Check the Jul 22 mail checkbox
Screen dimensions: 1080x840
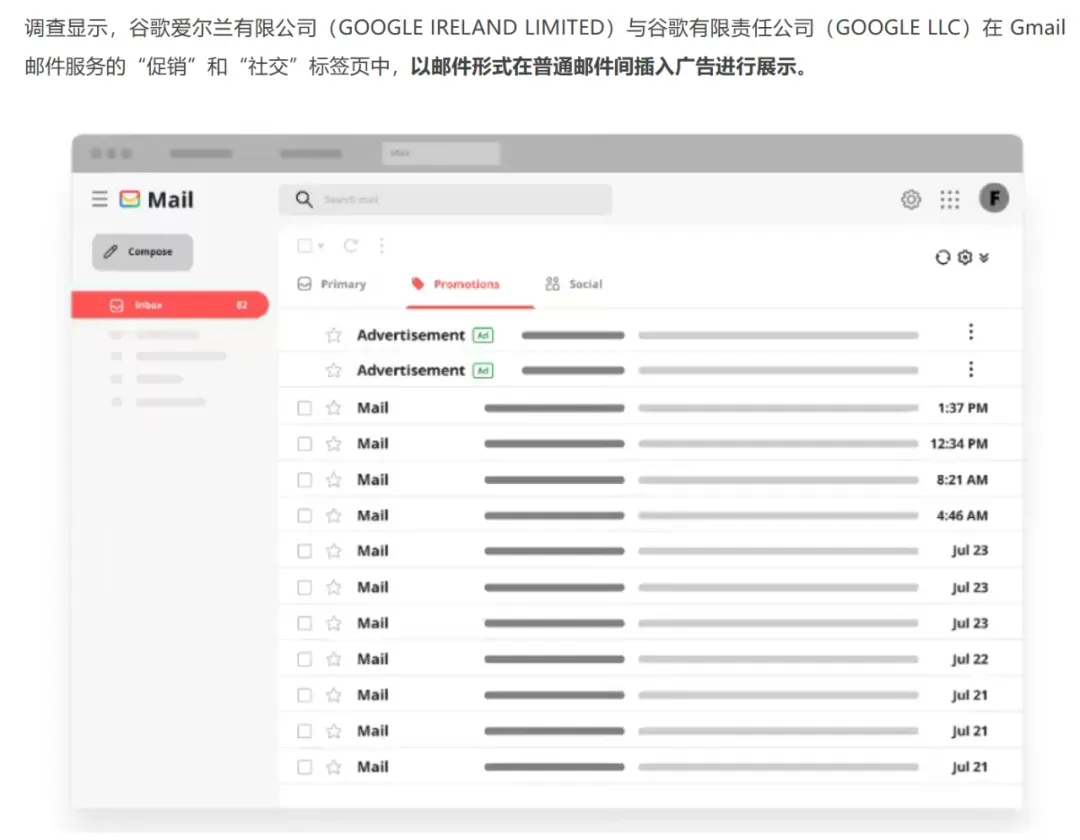point(304,659)
